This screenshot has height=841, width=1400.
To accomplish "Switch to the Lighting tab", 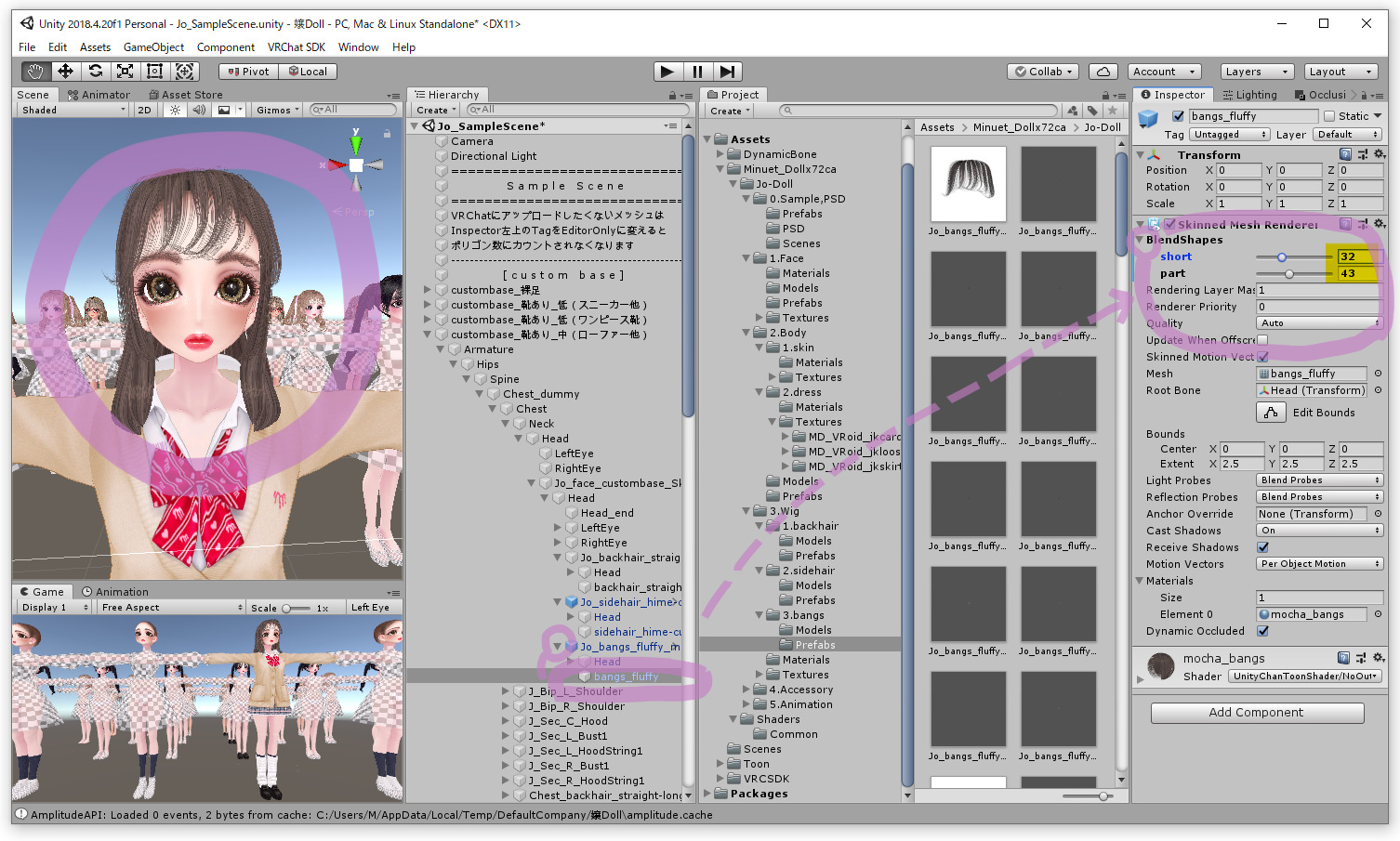I will pos(1249,95).
